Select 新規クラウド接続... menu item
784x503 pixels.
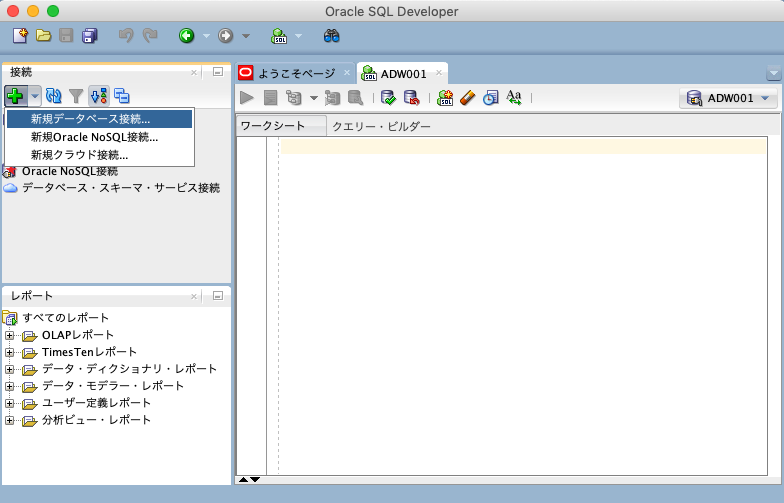coord(79,155)
